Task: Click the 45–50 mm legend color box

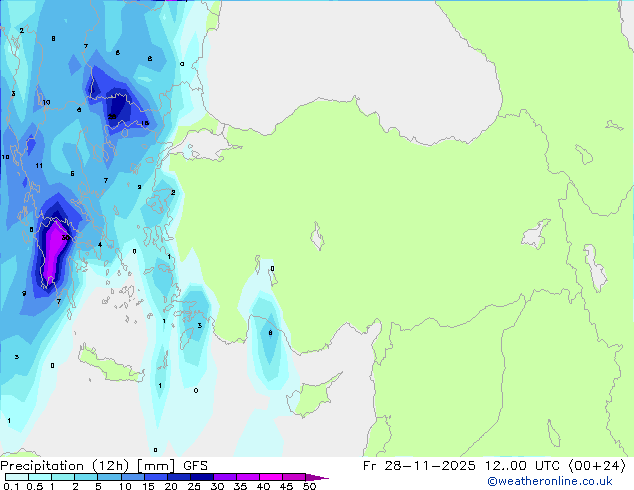Action: 294,477
